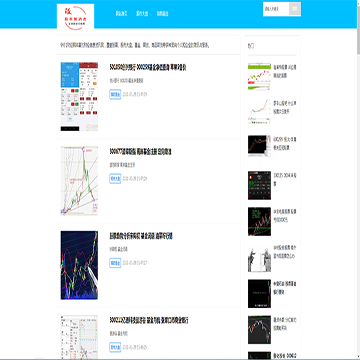Open sidebar title beside red arc chart thumbnail
Screen dimensions: 360x360
click(285, 324)
